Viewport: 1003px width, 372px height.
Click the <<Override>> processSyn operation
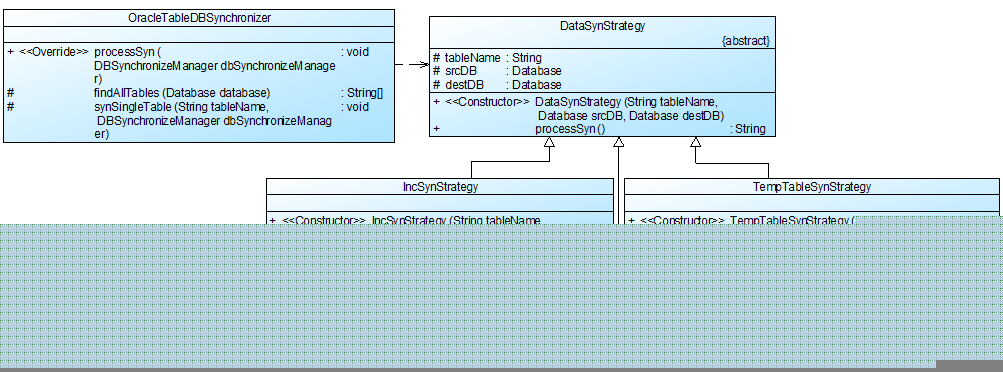tap(188, 65)
